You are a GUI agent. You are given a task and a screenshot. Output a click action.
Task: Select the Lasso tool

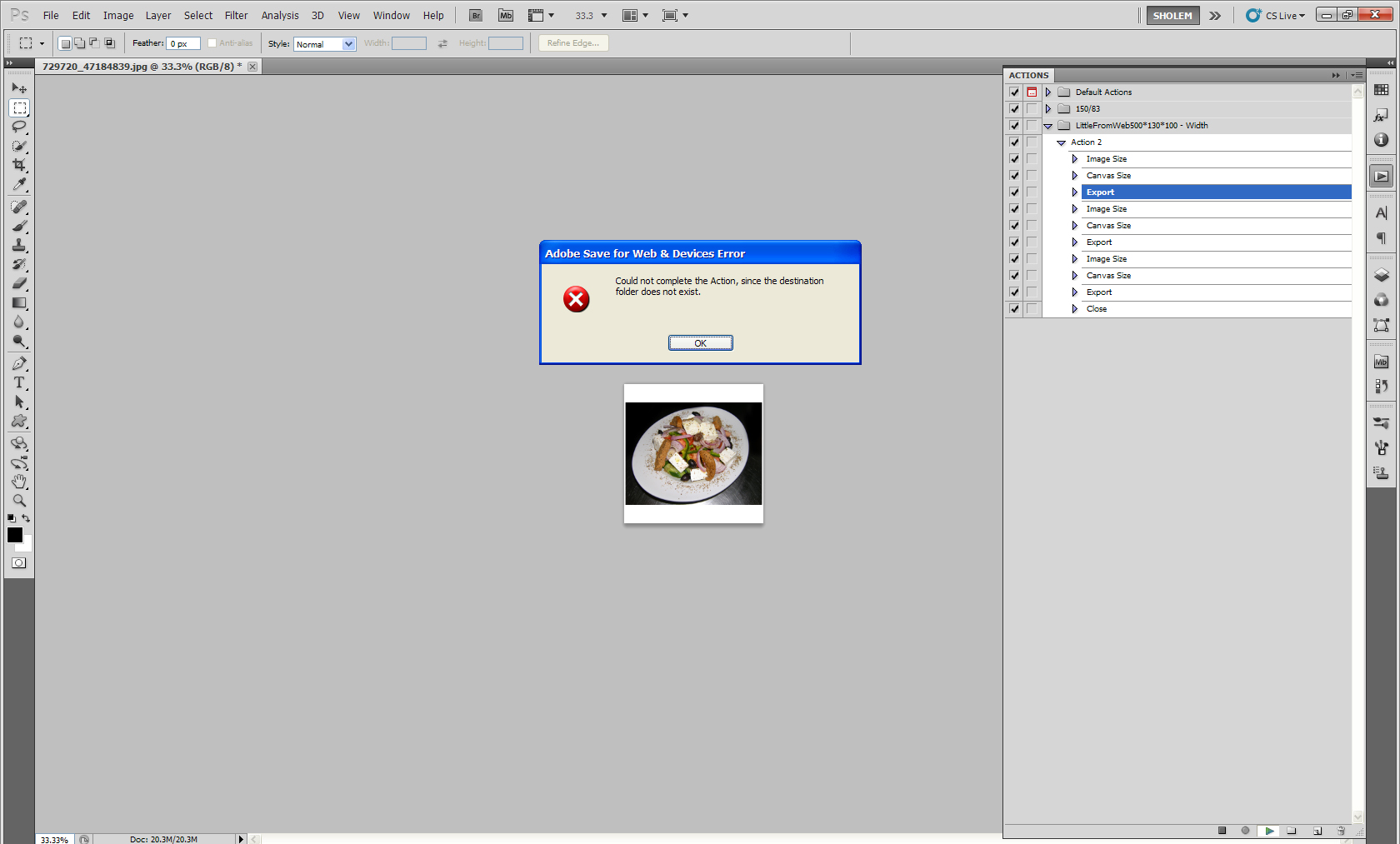[x=19, y=127]
